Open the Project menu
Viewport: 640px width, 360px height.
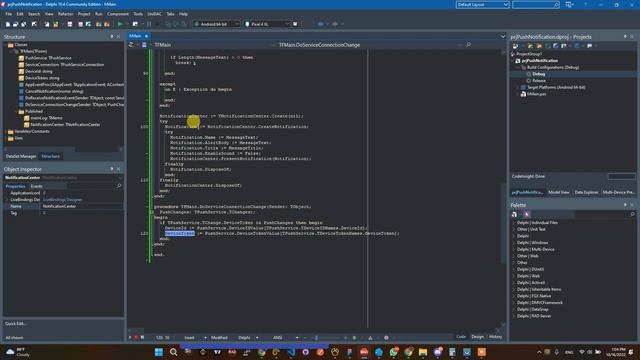coord(84,14)
